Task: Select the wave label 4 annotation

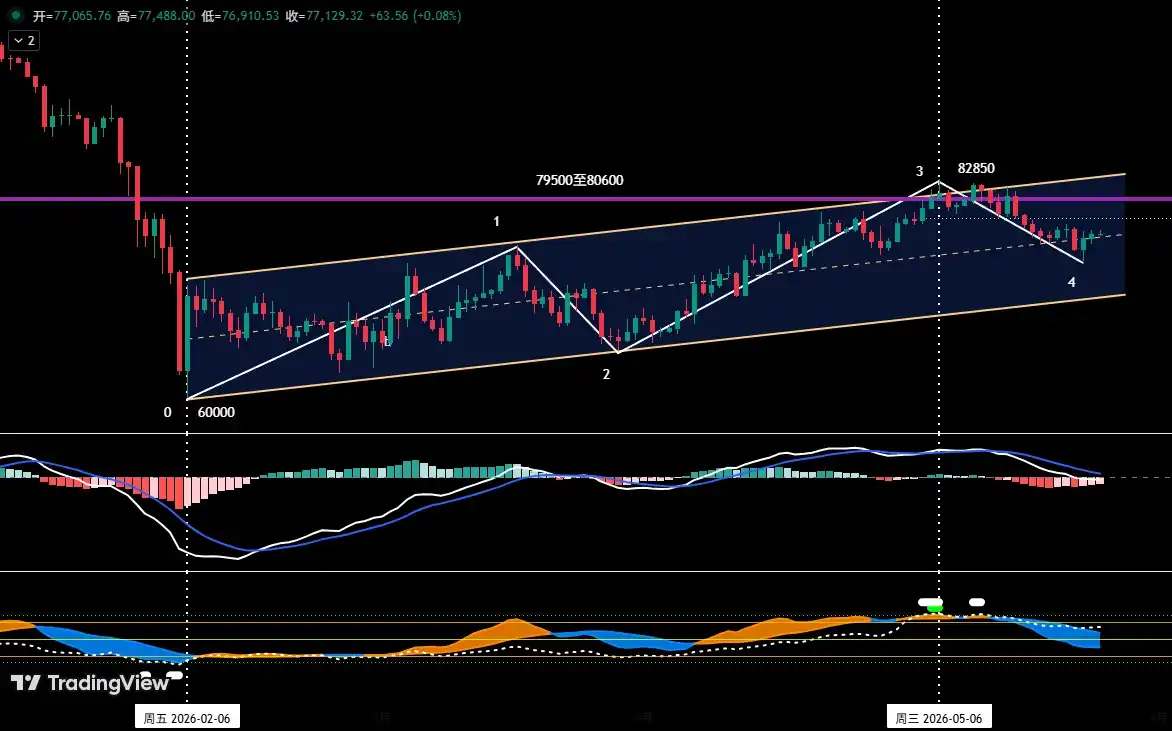Action: [x=1072, y=282]
